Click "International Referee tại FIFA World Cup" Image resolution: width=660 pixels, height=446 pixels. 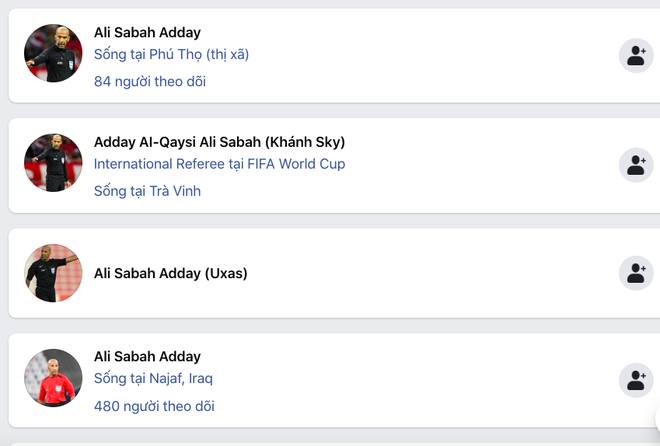(x=219, y=163)
